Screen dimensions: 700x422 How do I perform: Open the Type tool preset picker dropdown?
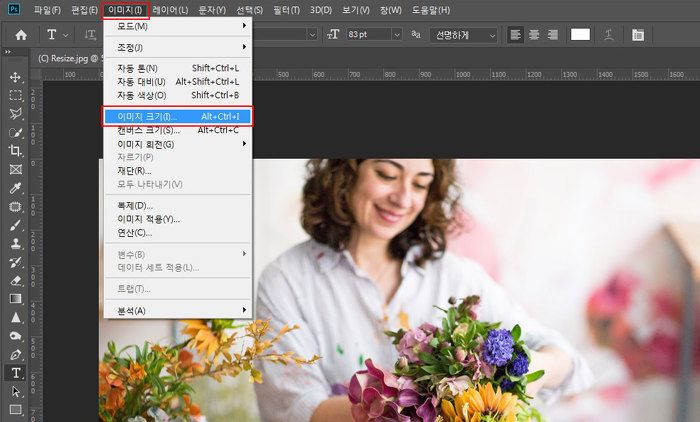[x=66, y=35]
